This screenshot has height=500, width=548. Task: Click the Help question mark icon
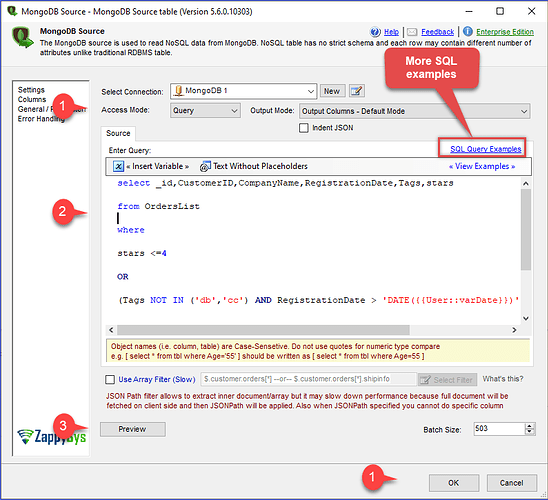(375, 32)
